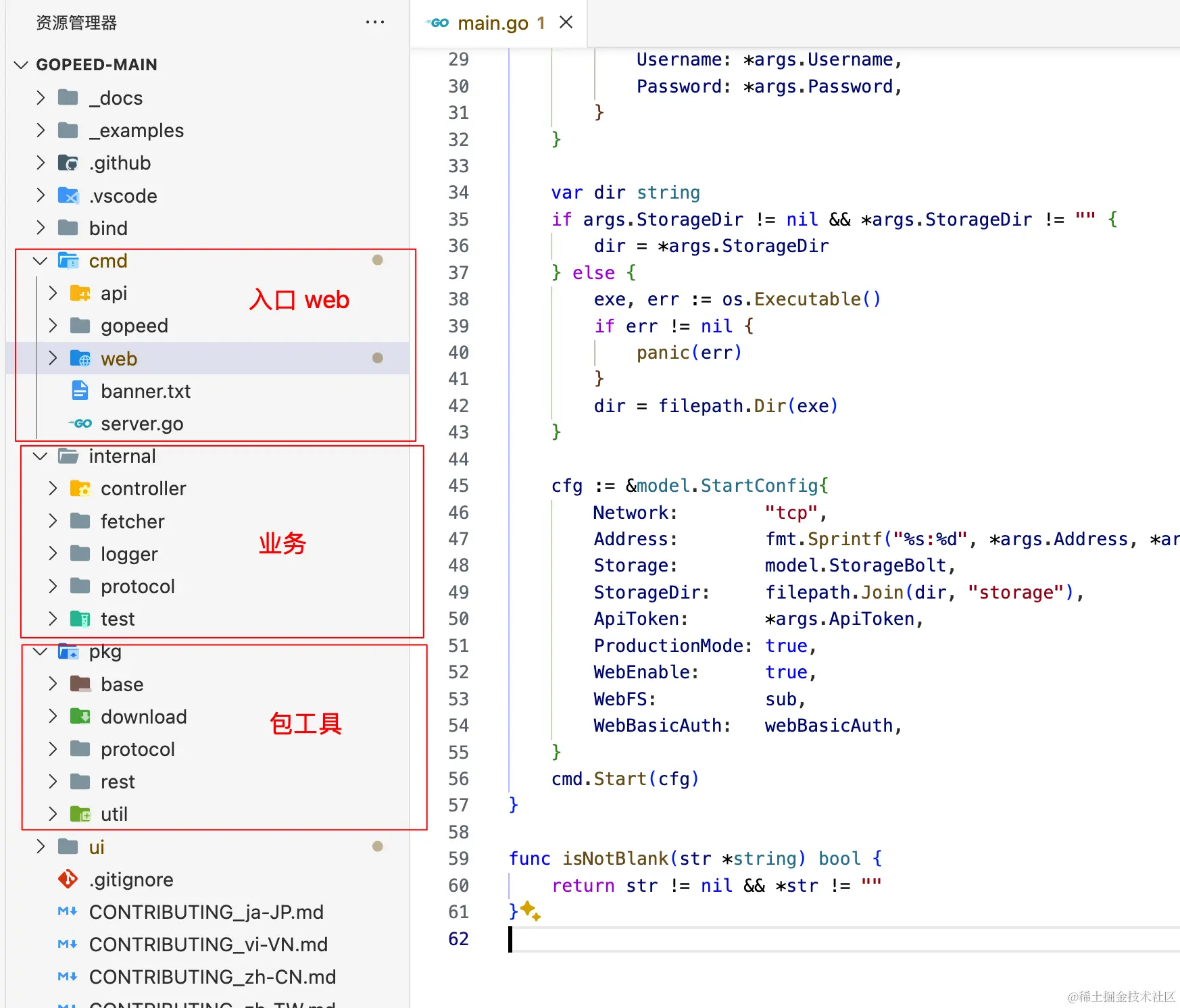Click the base folder icon
Image resolution: width=1180 pixels, height=1008 pixels.
tap(80, 684)
